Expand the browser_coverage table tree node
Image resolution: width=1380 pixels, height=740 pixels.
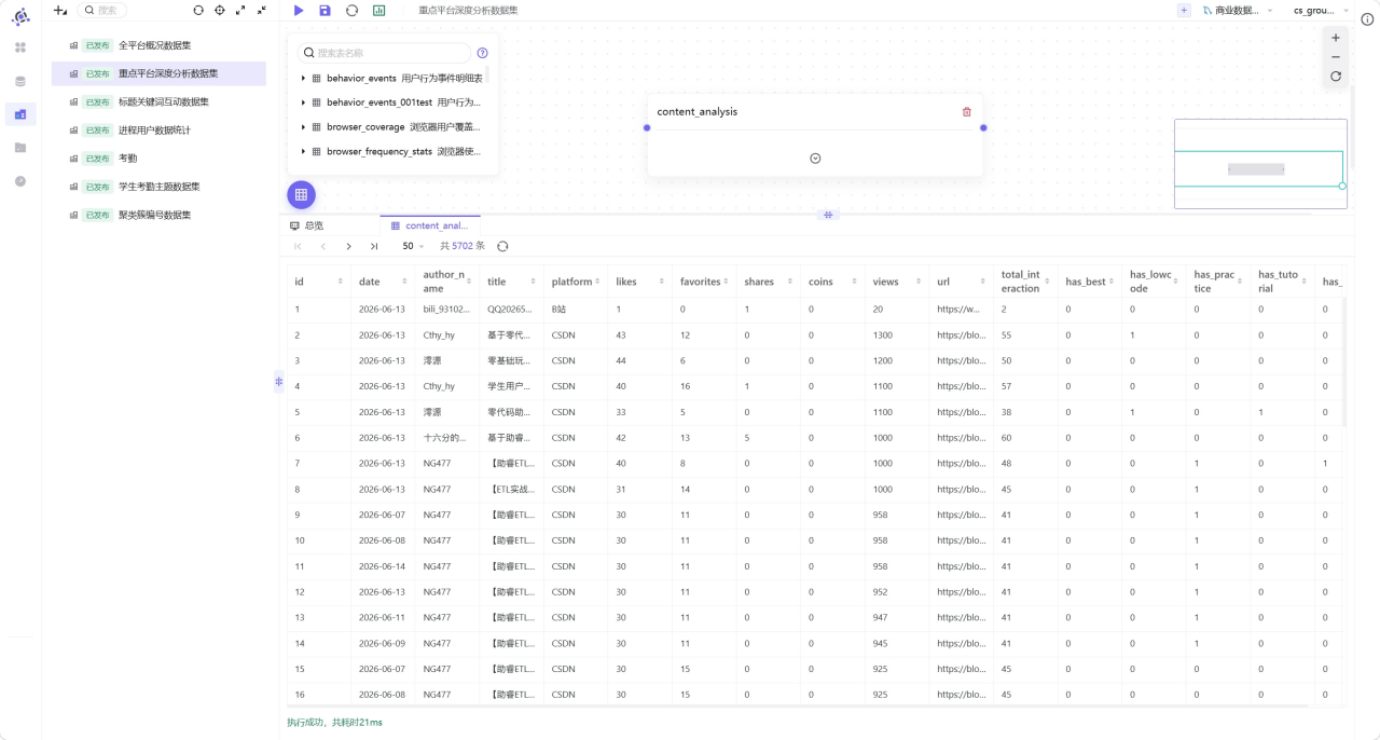tap(303, 127)
